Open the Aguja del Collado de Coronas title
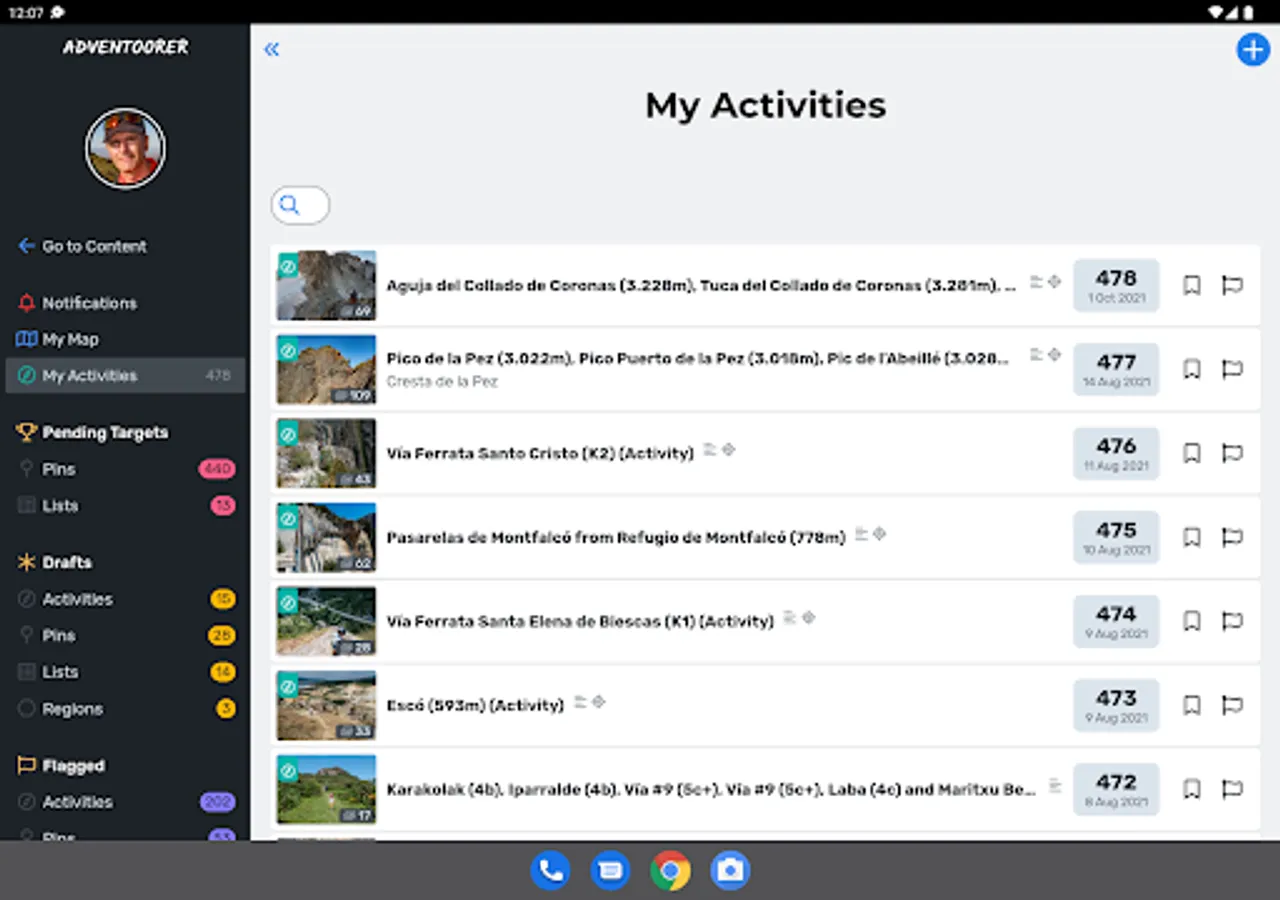 (701, 286)
